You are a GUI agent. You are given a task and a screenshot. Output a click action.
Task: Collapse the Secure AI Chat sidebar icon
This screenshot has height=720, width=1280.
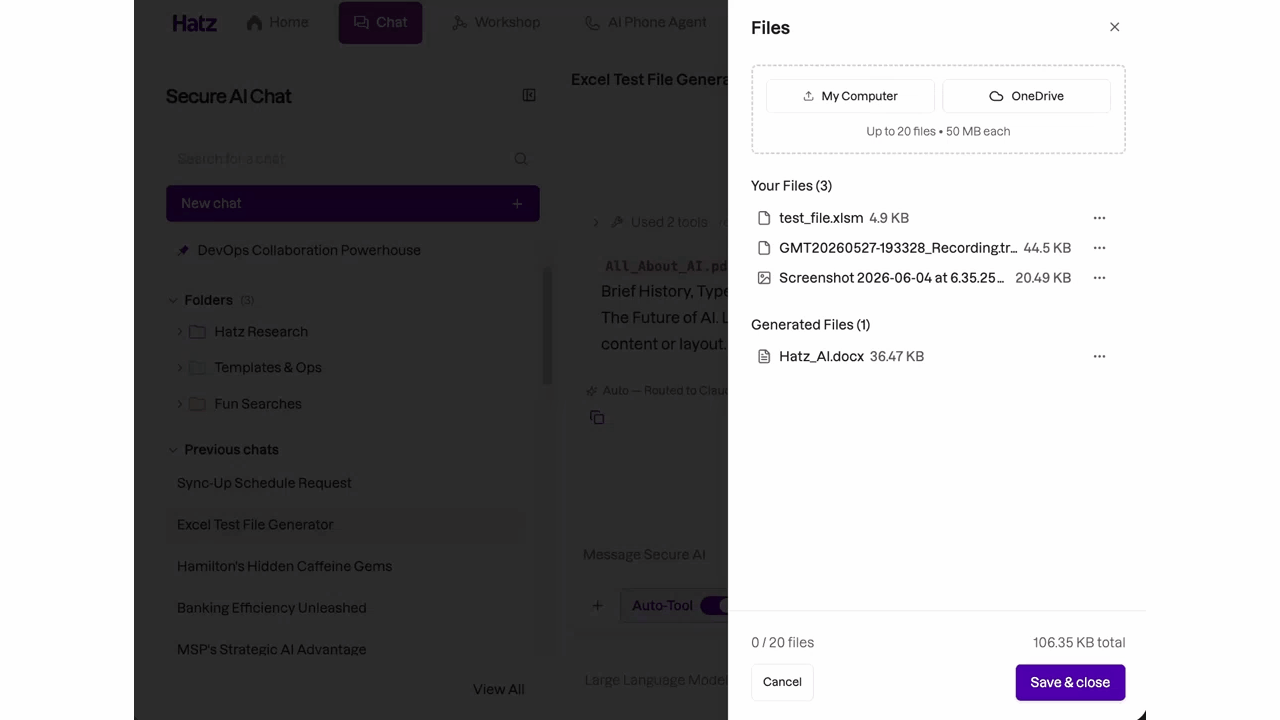tap(529, 95)
